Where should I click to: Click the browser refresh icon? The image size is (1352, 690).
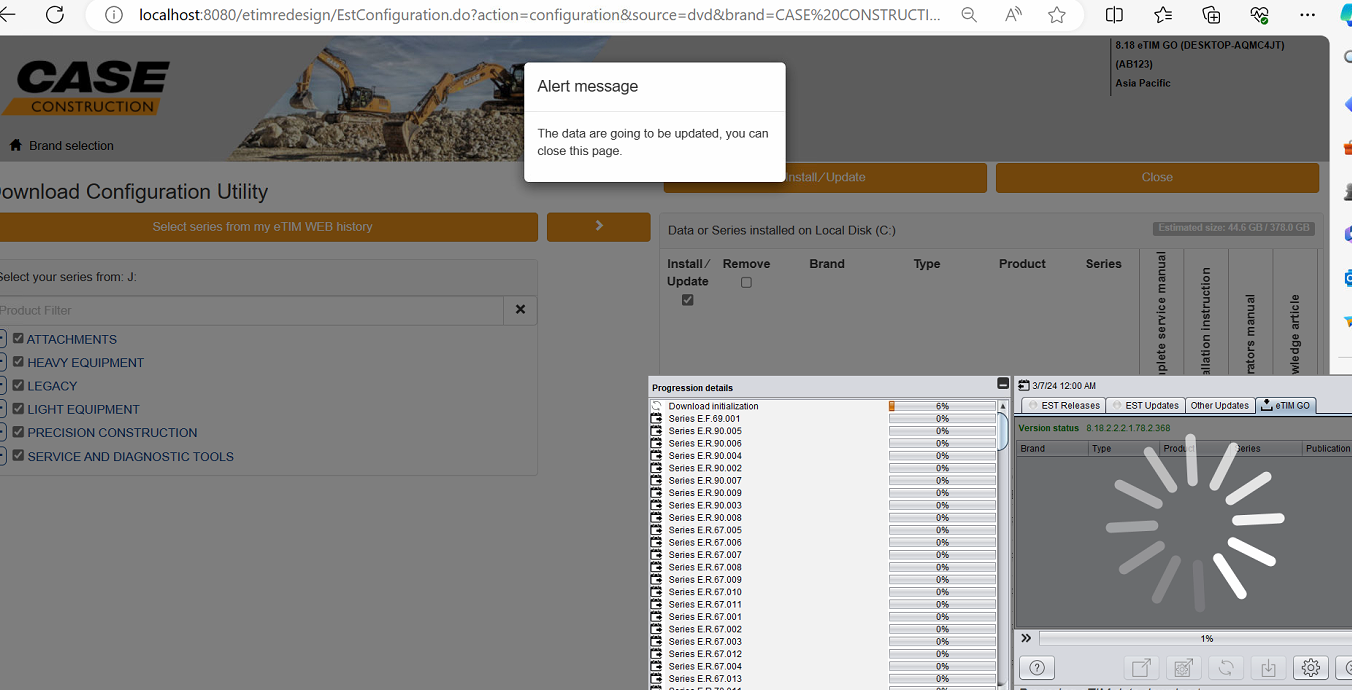(55, 15)
